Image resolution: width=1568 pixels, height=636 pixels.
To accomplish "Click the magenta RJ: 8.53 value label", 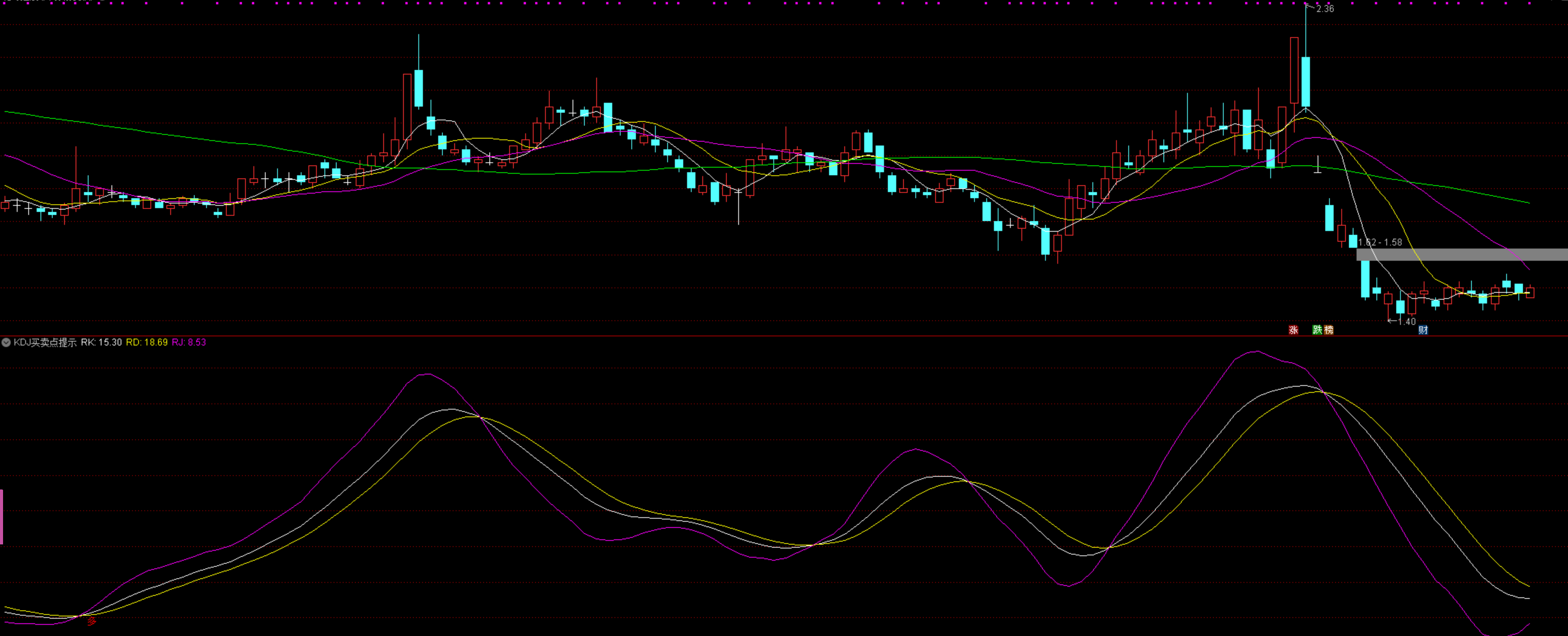I will tap(189, 342).
